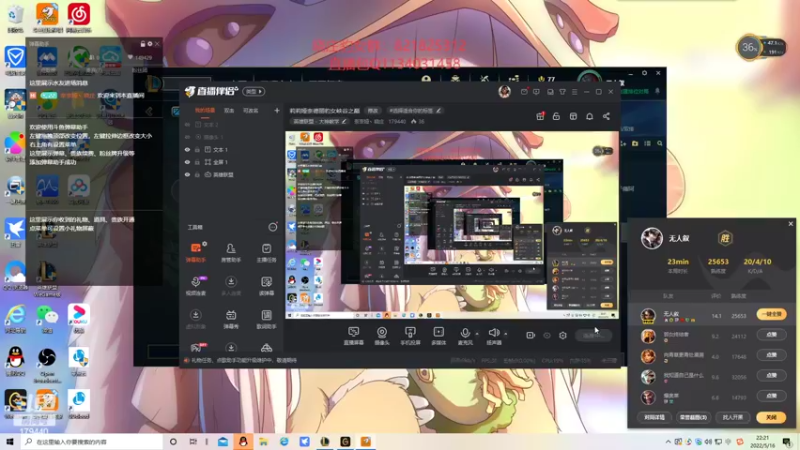This screenshot has width=800, height=450.
Task: Open the 歌词助手 tool icon
Action: tap(266, 319)
